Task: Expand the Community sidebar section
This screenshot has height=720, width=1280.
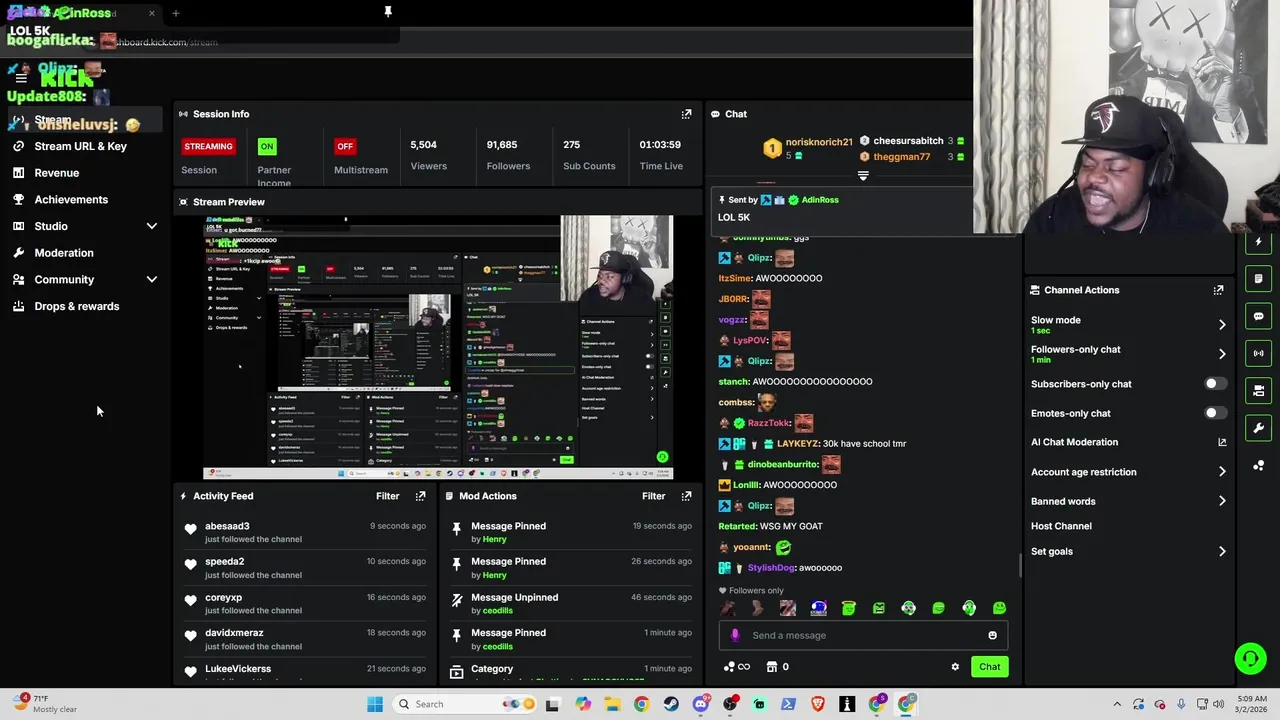Action: tap(152, 280)
